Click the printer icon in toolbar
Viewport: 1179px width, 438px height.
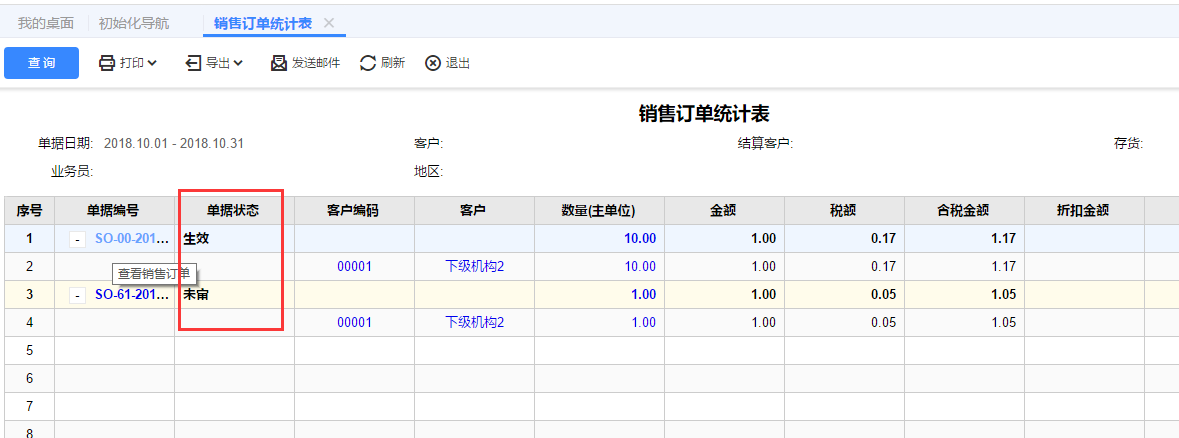click(107, 63)
